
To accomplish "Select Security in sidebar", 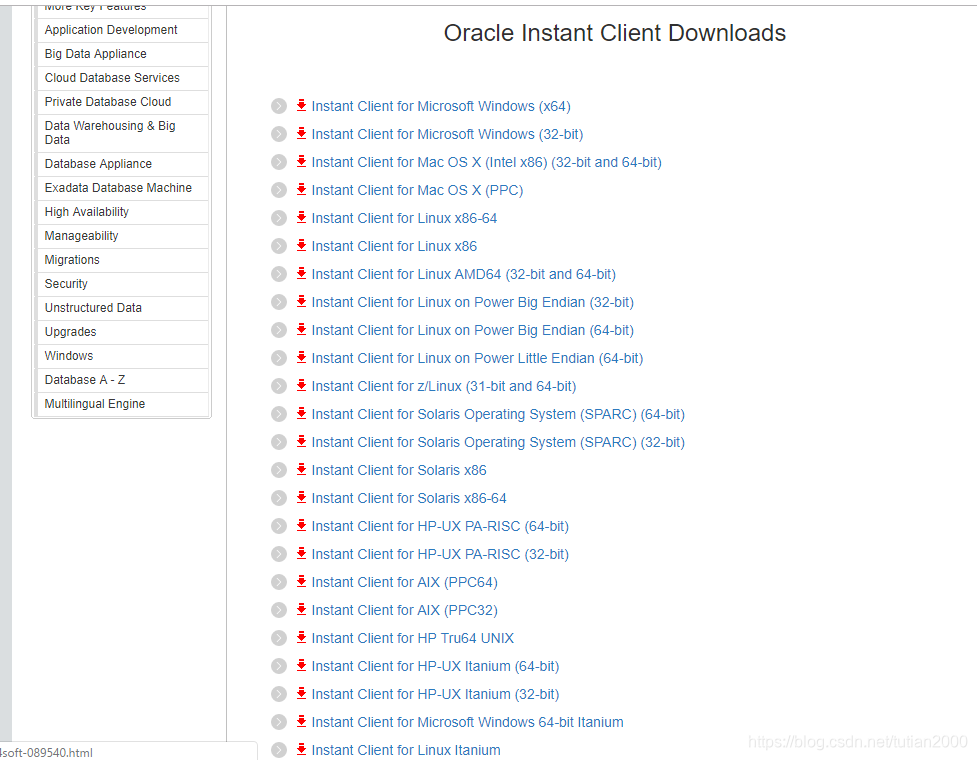I will (123, 284).
